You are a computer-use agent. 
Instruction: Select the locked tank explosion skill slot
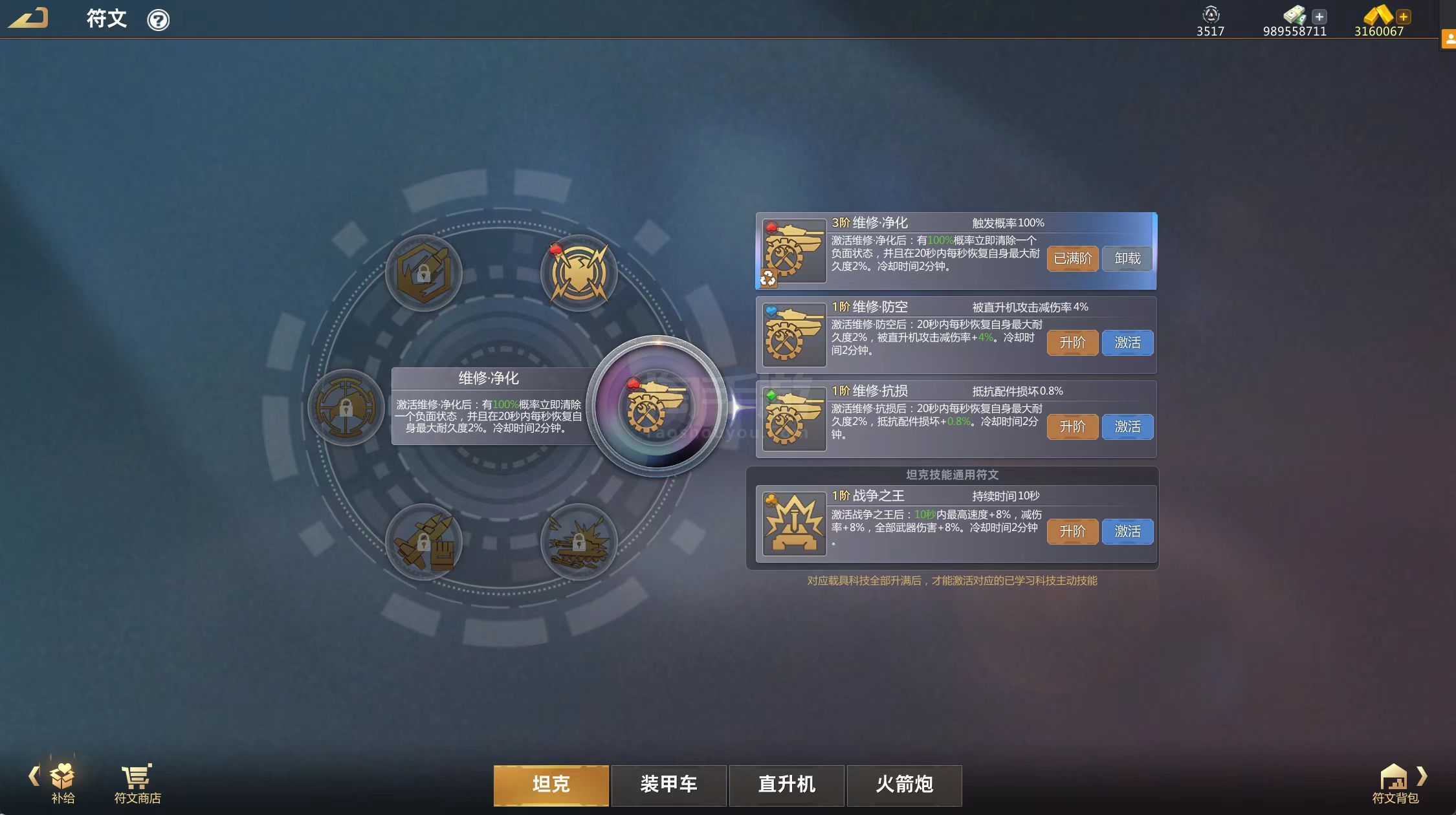tap(579, 542)
